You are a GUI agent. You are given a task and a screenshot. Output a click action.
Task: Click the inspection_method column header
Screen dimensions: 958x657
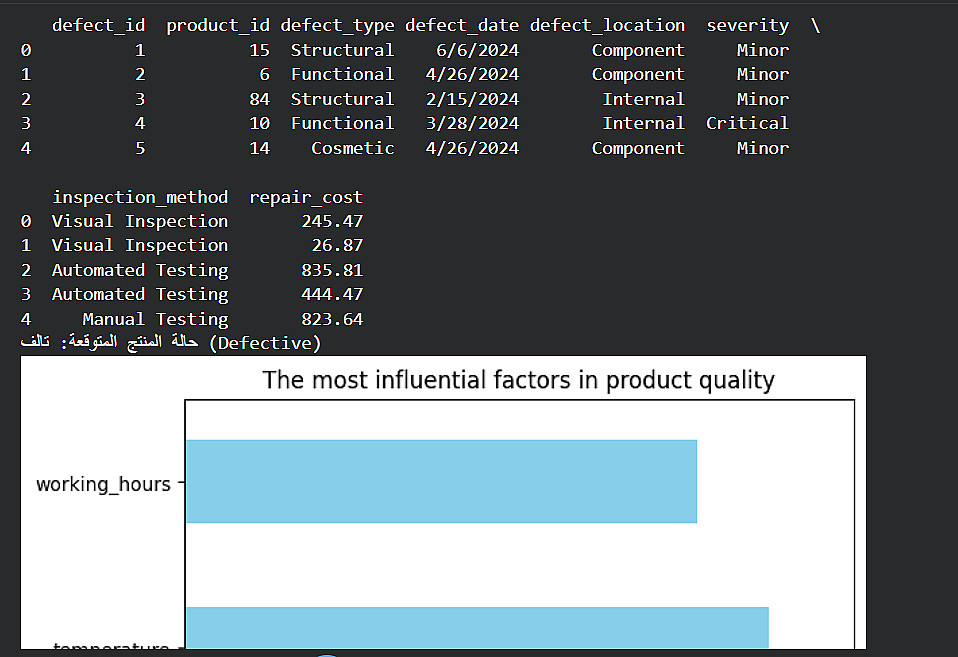[x=140, y=197]
